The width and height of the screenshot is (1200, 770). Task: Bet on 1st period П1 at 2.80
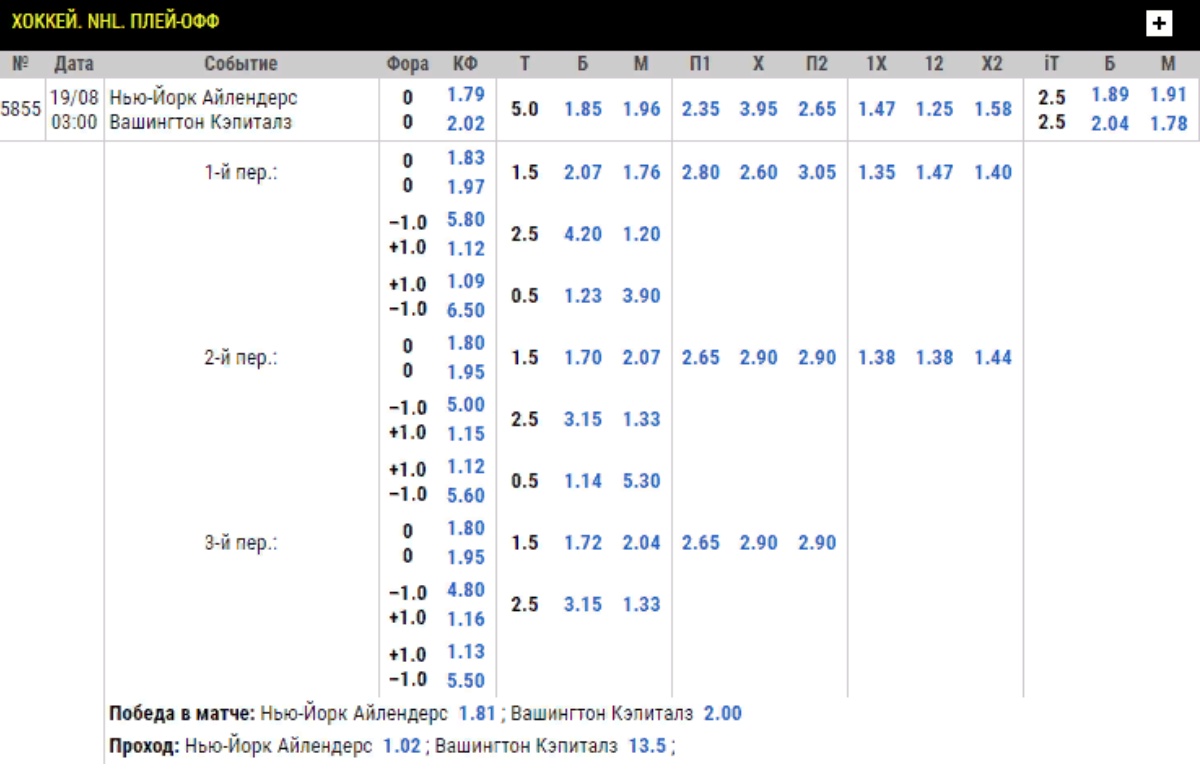tap(700, 172)
